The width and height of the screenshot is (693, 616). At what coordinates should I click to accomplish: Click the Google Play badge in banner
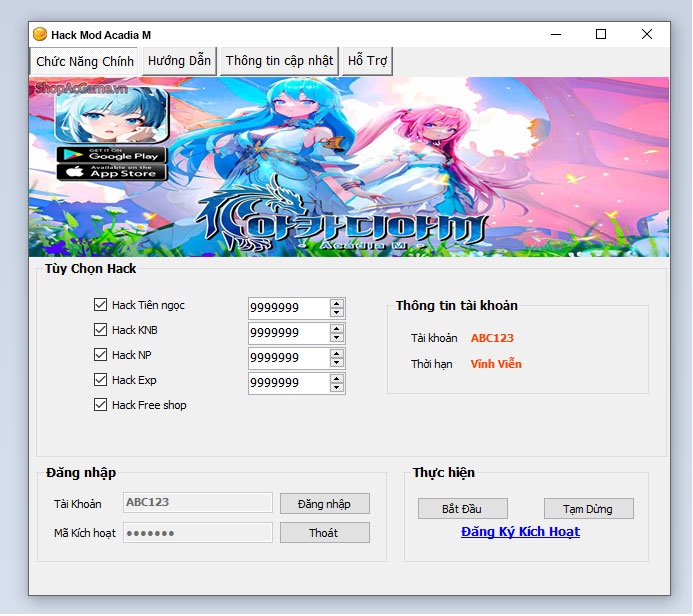[x=111, y=155]
